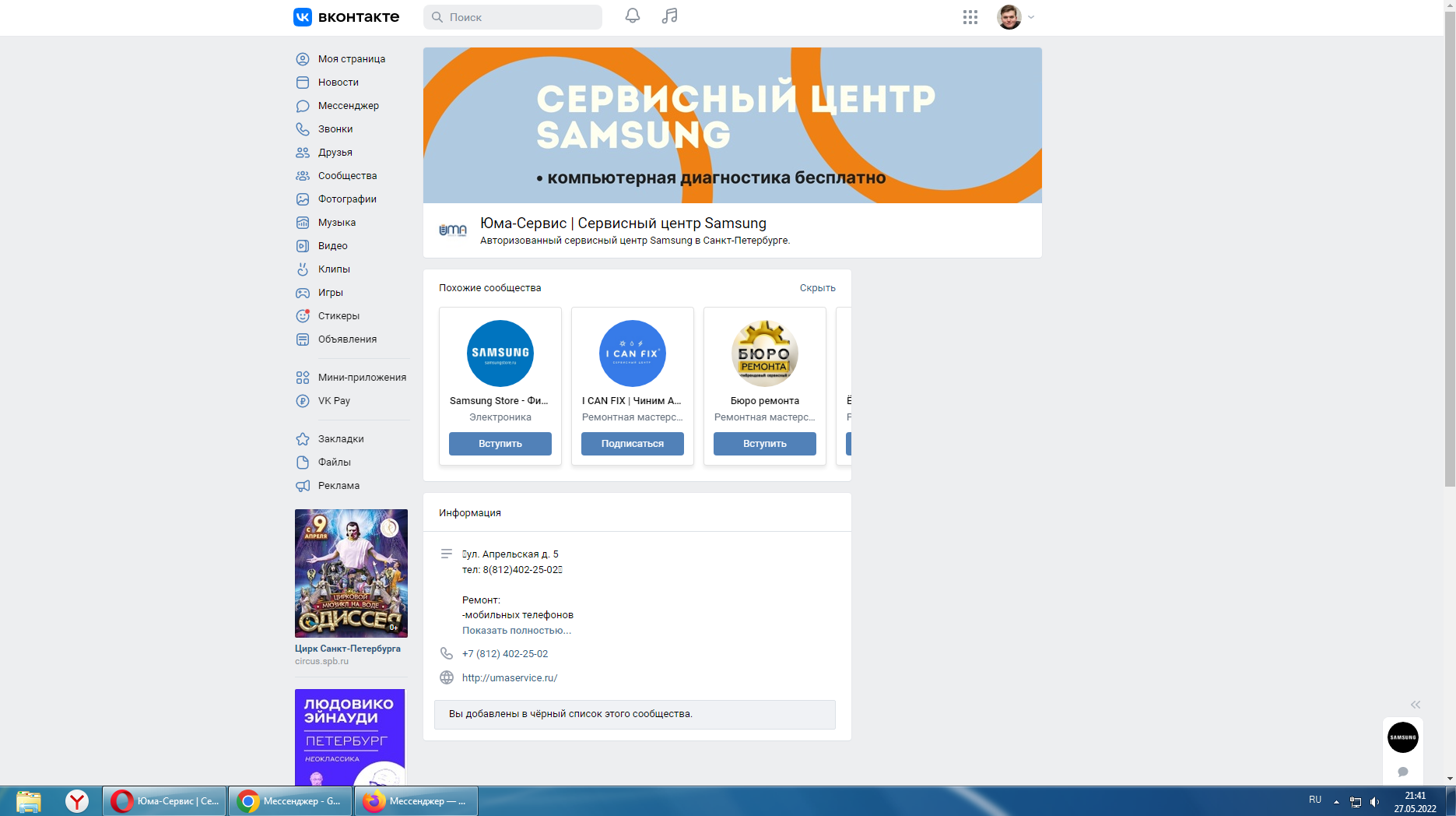
Task: Expand chat panel with double chevron
Action: (1416, 705)
